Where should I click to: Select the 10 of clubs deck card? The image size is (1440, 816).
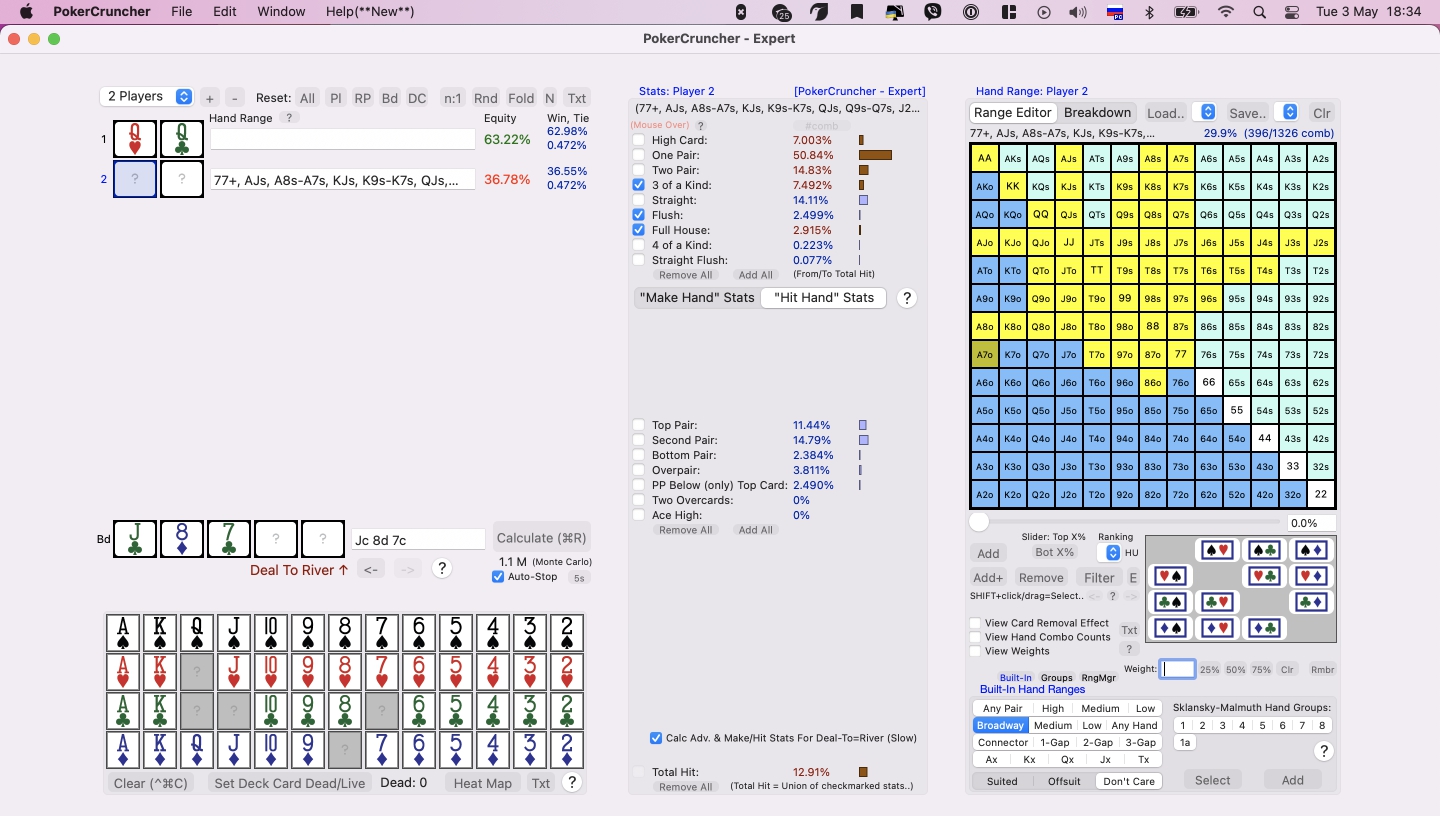tap(271, 711)
